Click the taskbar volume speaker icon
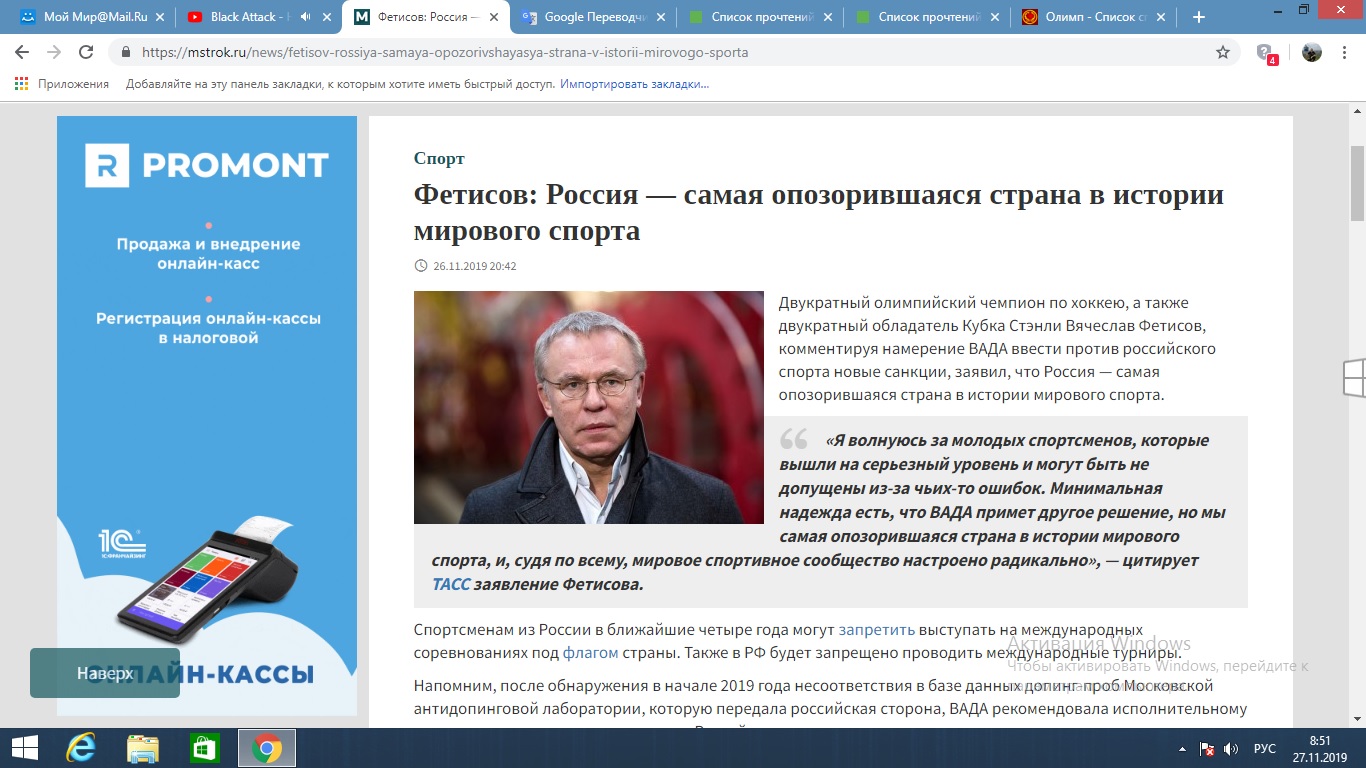The width and height of the screenshot is (1366, 768). [1232, 748]
